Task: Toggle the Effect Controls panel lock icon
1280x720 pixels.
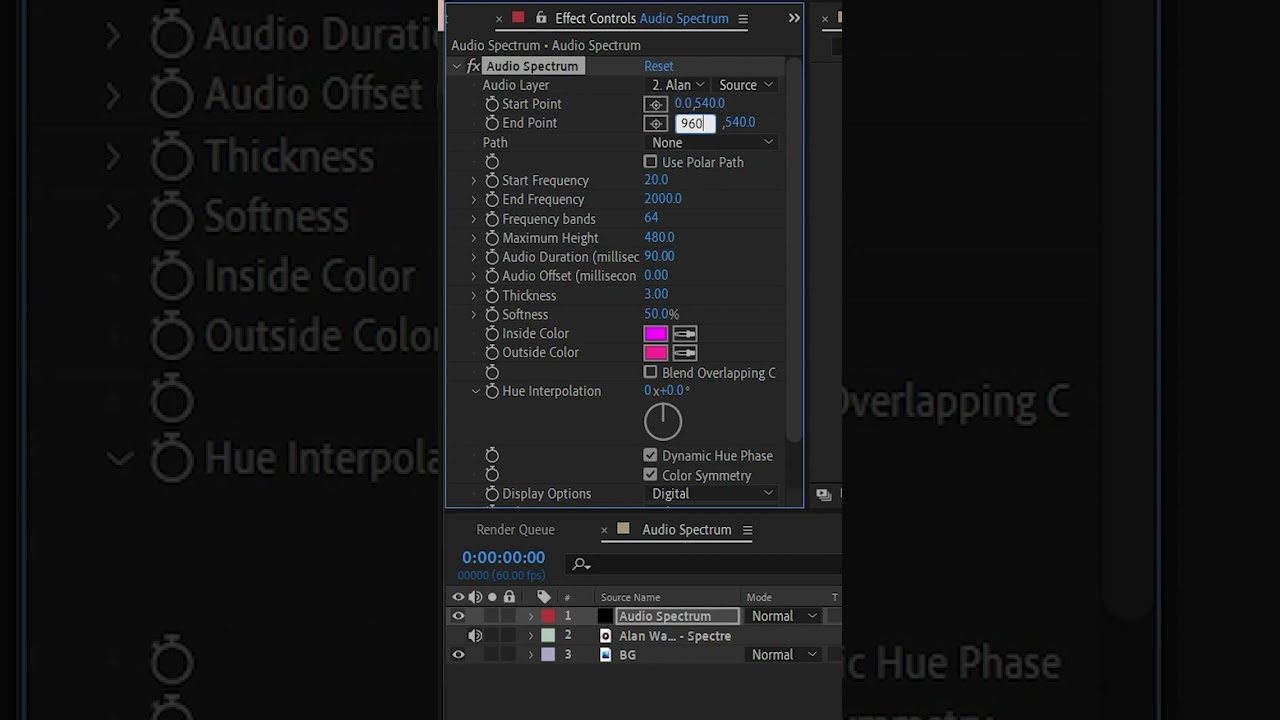Action: point(541,18)
